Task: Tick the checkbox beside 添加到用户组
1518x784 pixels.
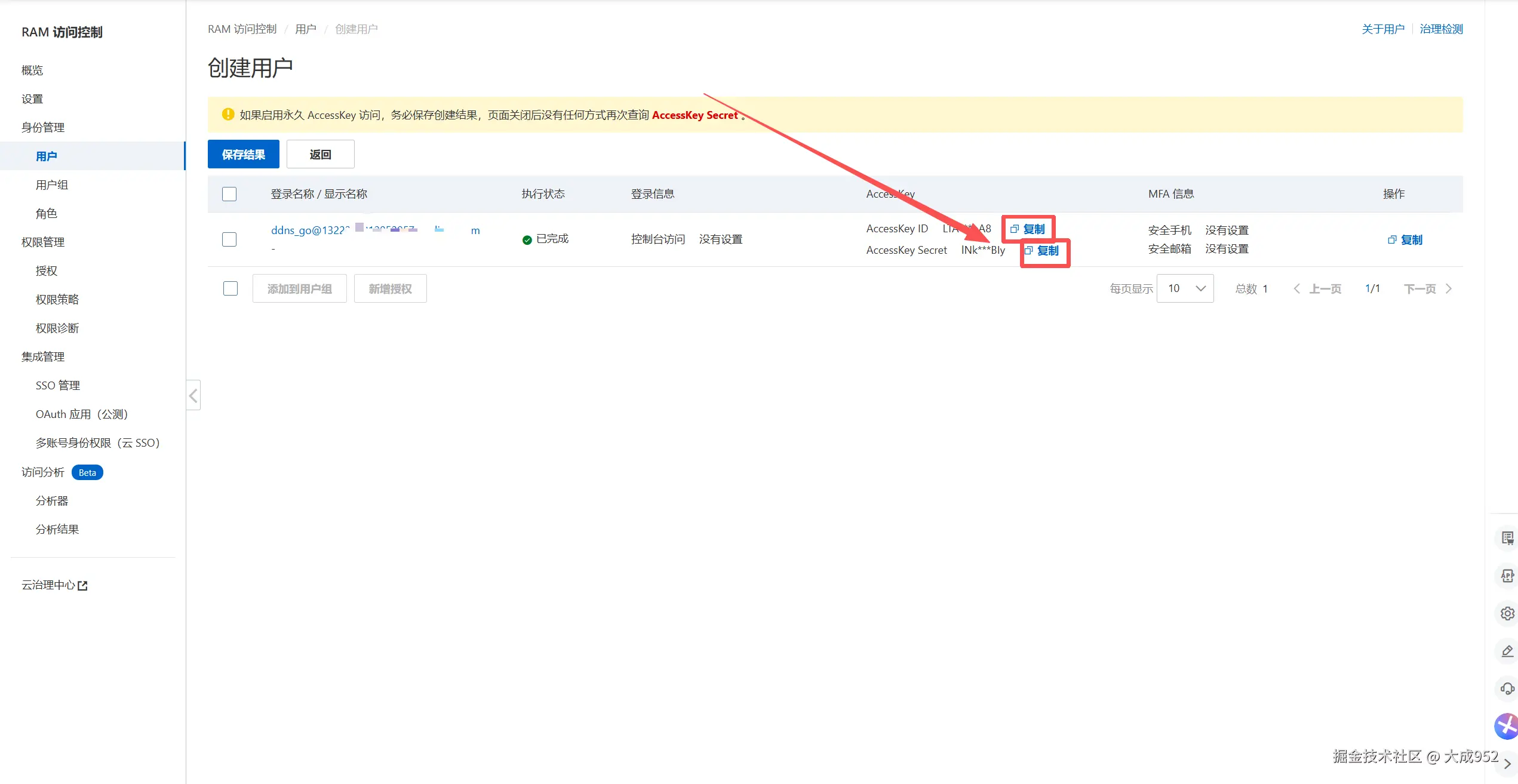Action: (231, 288)
